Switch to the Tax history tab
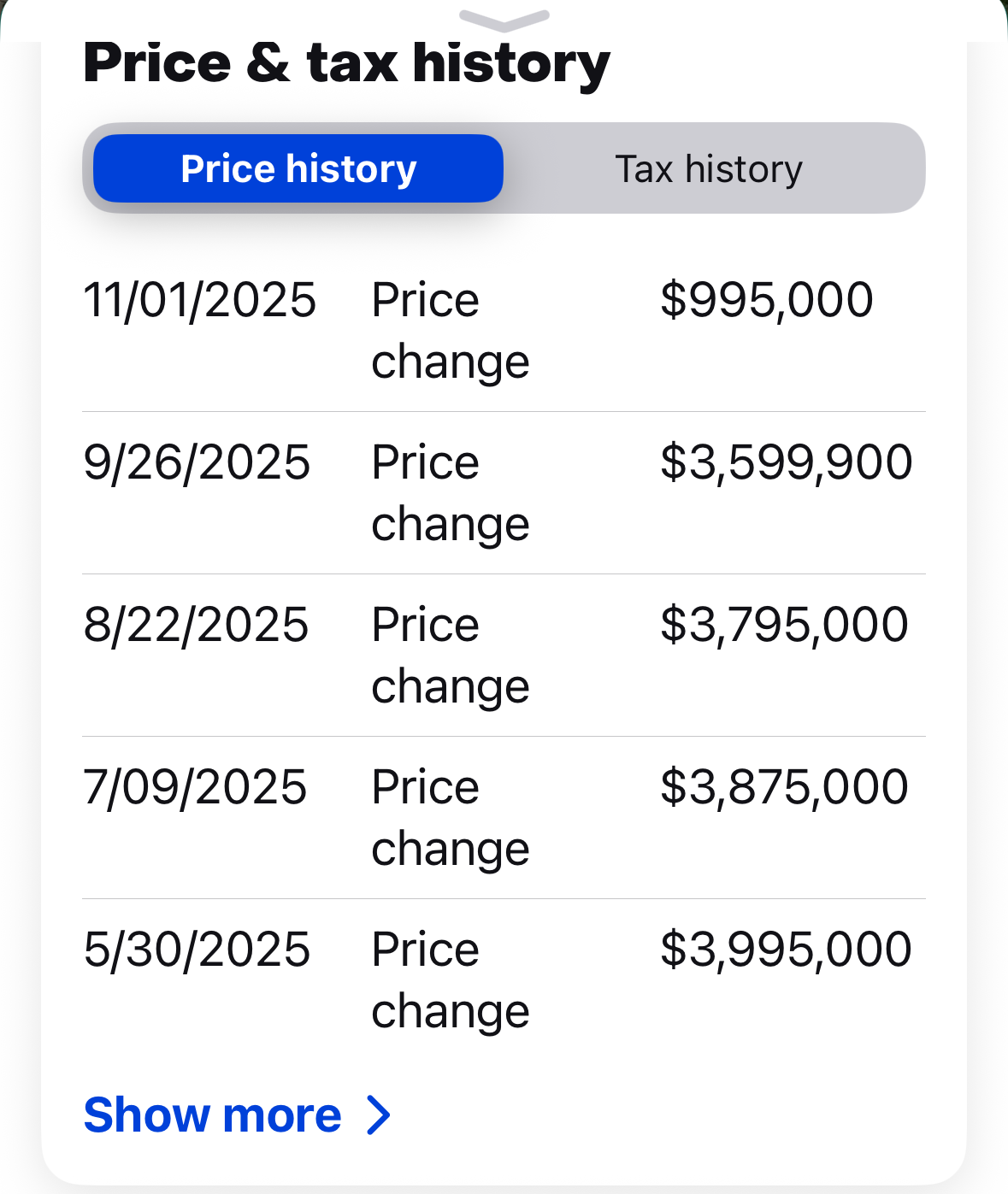The height and width of the screenshot is (1194, 1008). click(x=709, y=169)
